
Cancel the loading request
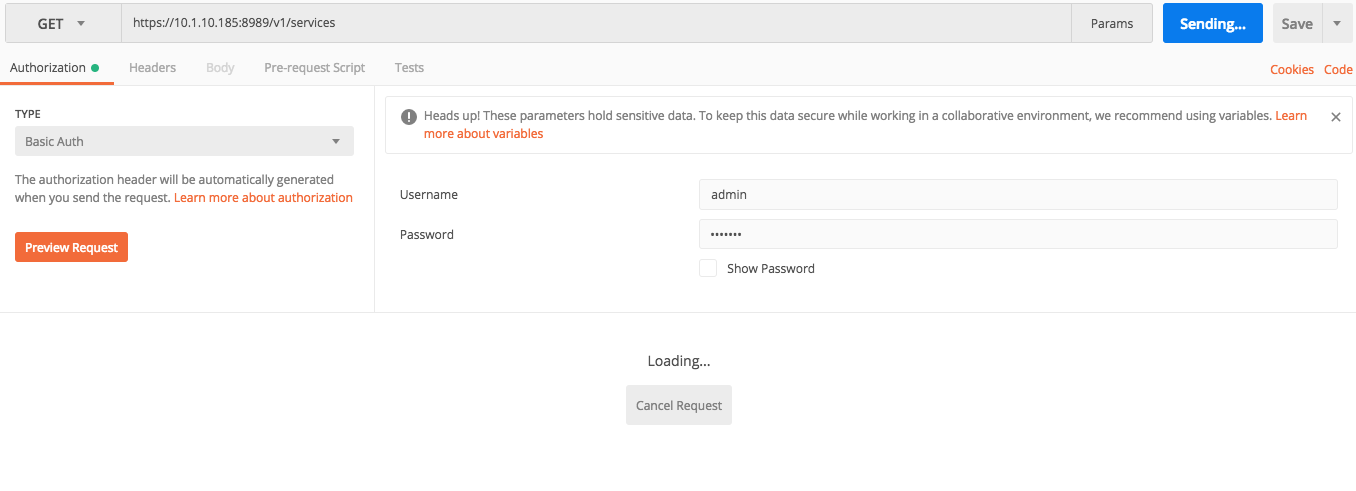[678, 405]
